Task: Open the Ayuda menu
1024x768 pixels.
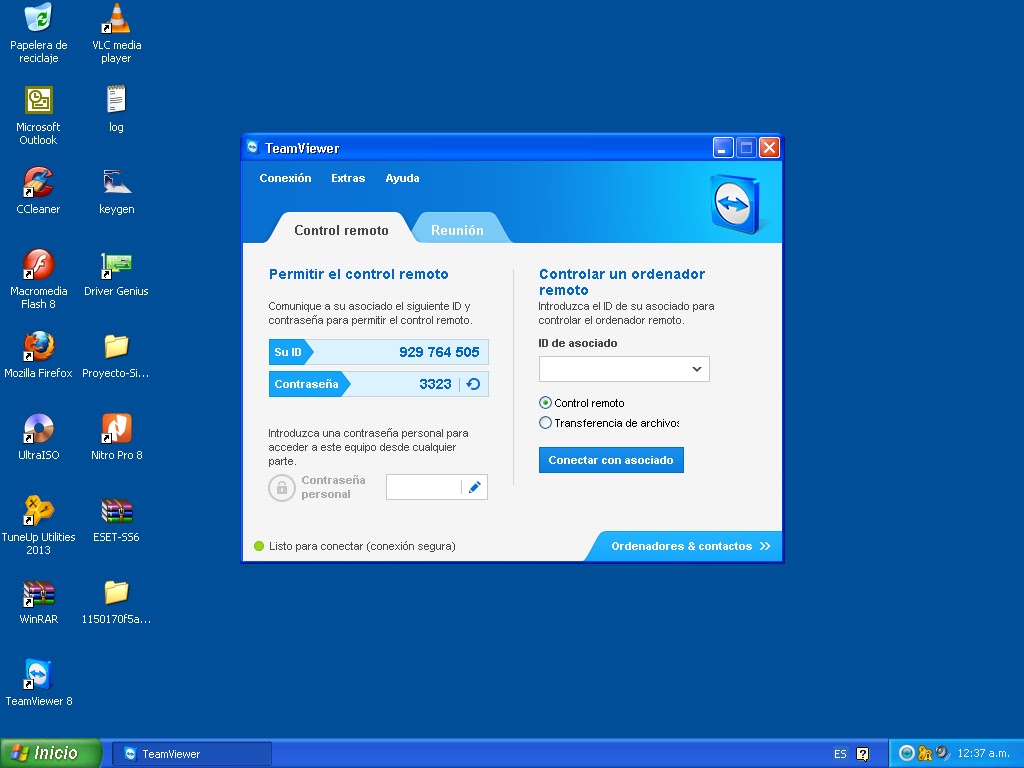Action: pyautogui.click(x=402, y=178)
